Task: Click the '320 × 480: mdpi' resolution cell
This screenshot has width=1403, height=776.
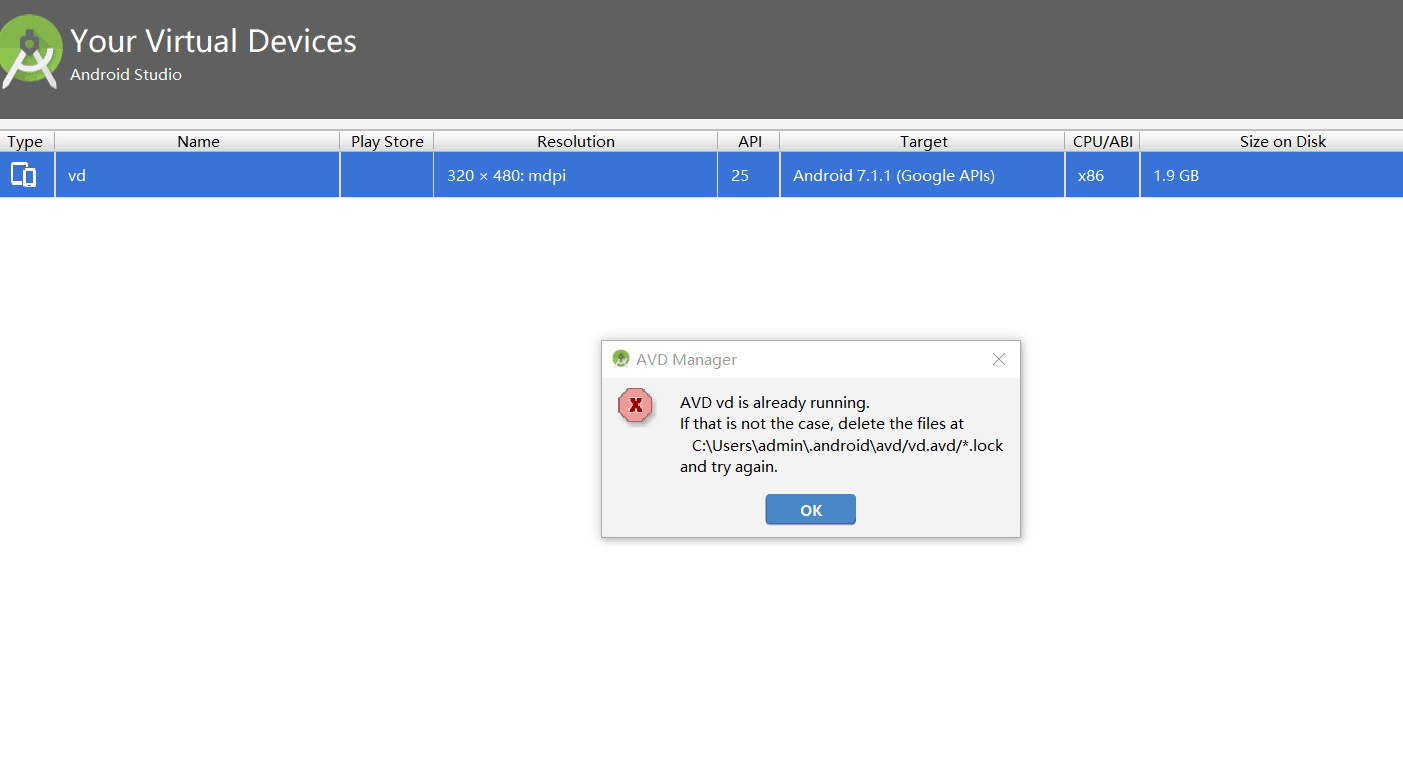Action: [x=576, y=175]
